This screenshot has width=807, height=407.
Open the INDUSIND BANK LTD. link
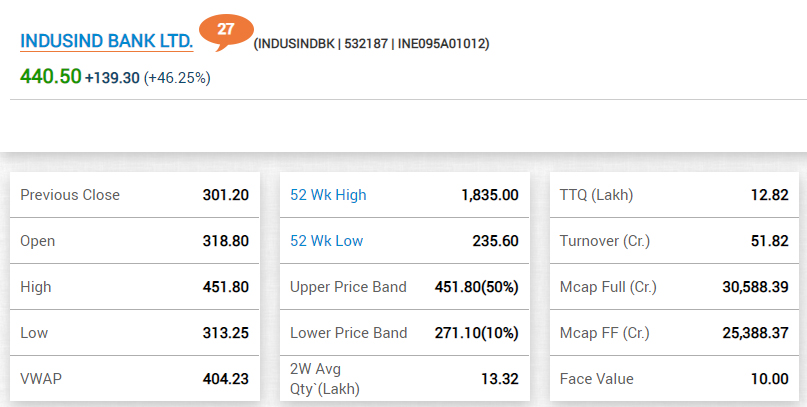106,43
